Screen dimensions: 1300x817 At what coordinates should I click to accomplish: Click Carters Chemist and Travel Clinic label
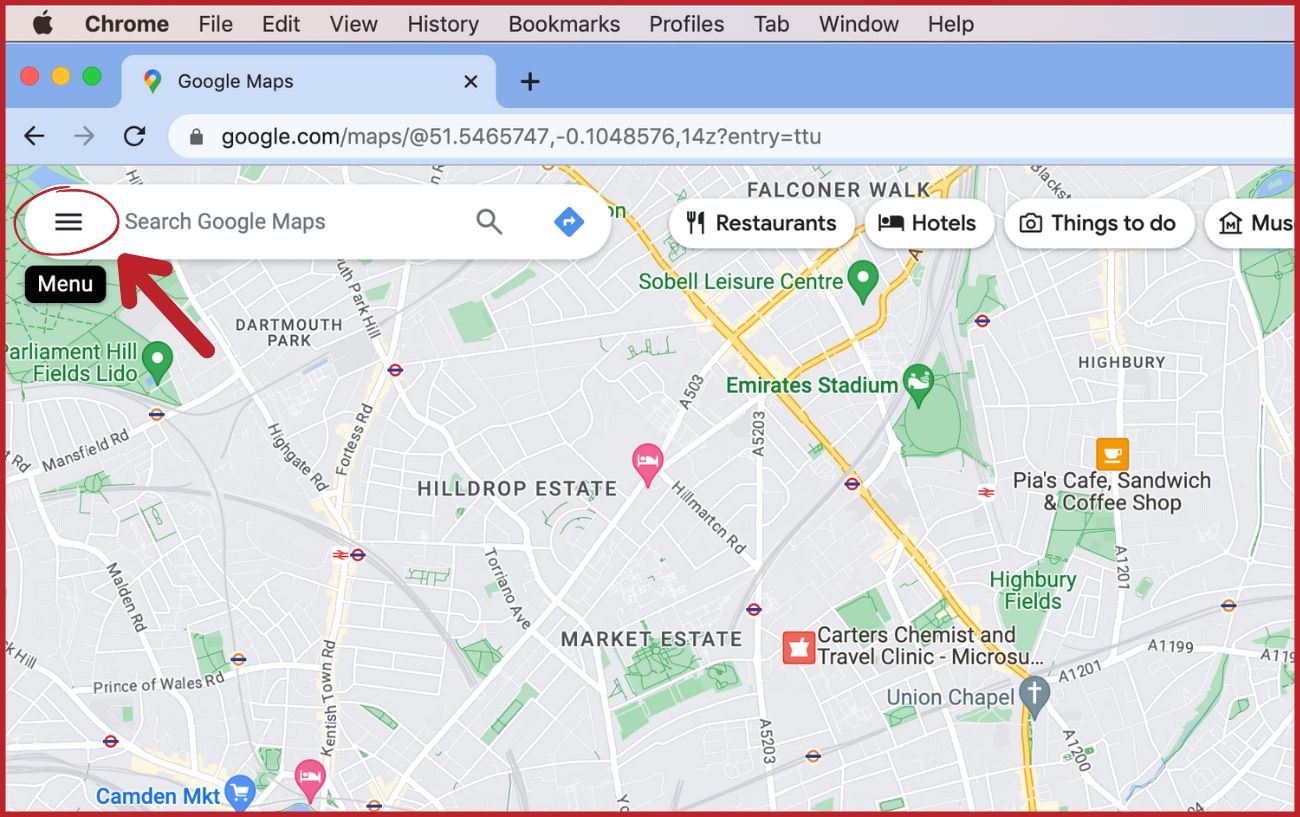tap(931, 646)
